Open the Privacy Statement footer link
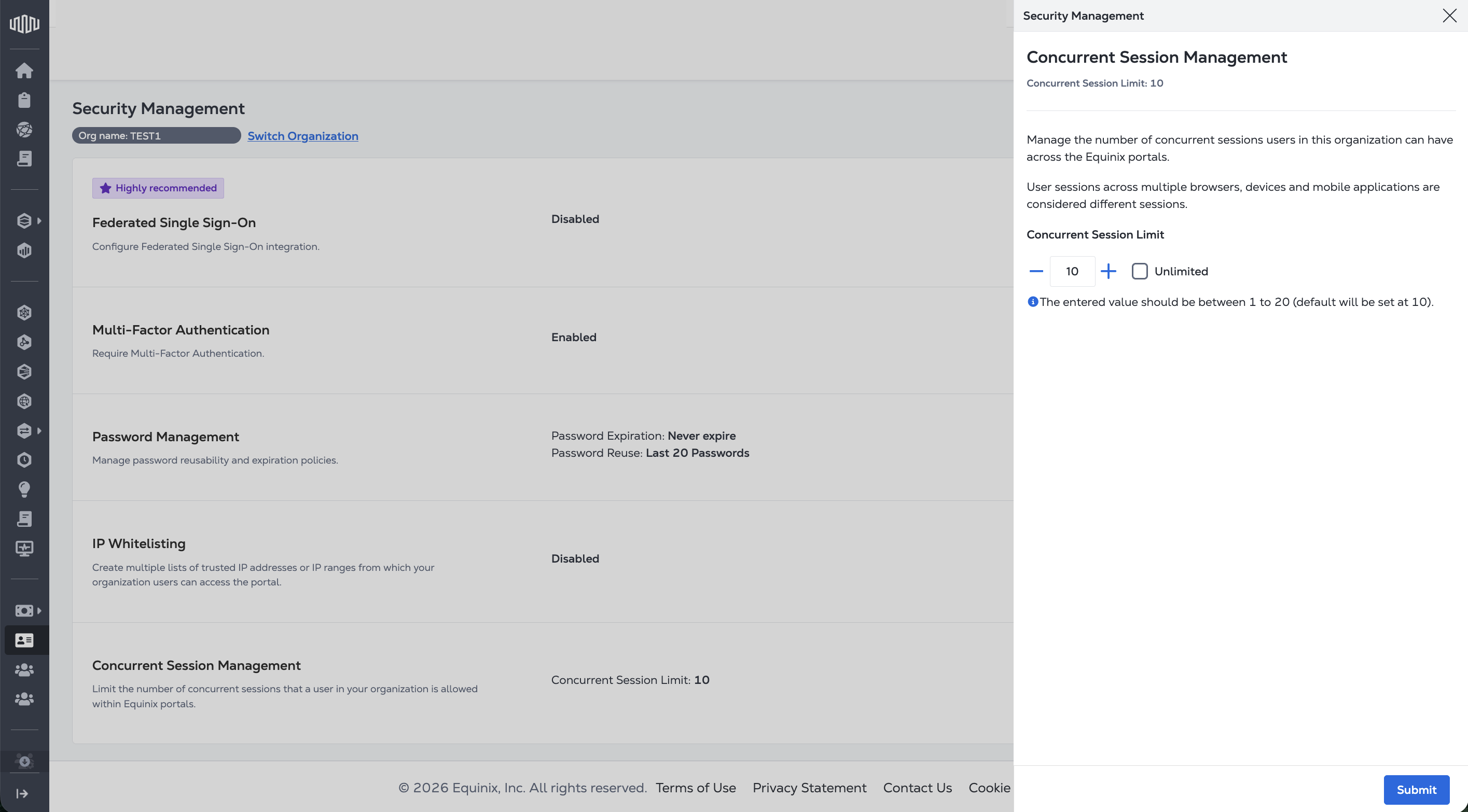Viewport: 1468px width, 812px height. click(809, 788)
